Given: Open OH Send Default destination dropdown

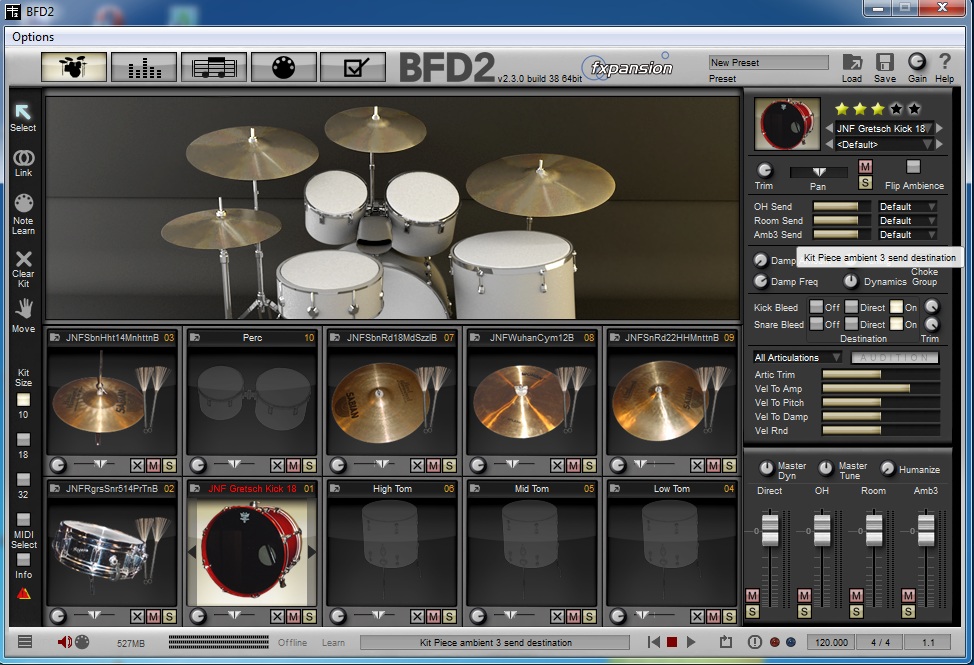Looking at the screenshot, I should [x=907, y=206].
